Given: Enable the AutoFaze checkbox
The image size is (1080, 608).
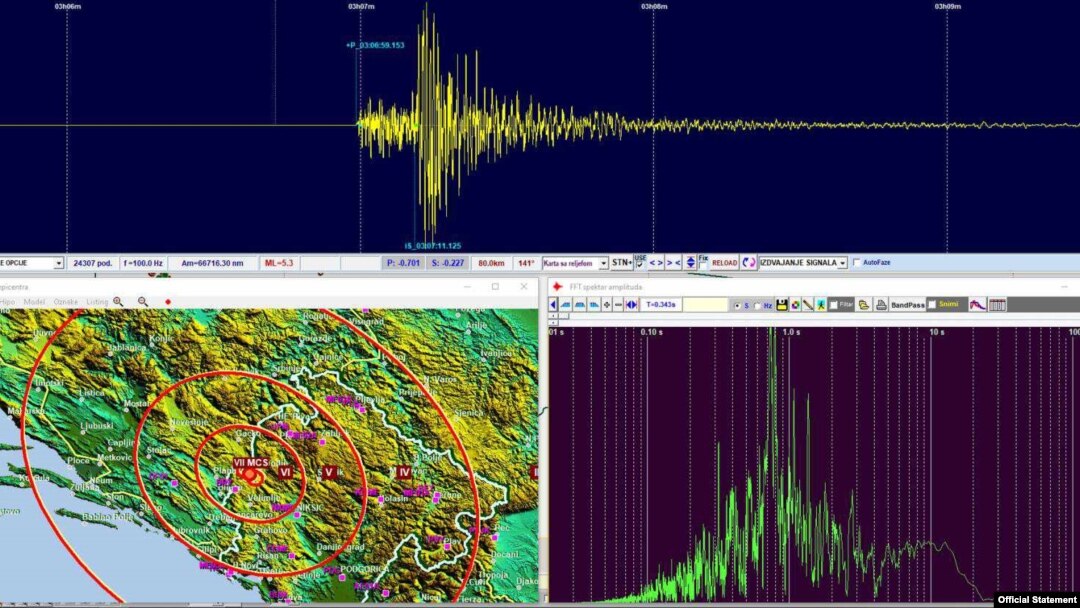Looking at the screenshot, I should (857, 262).
